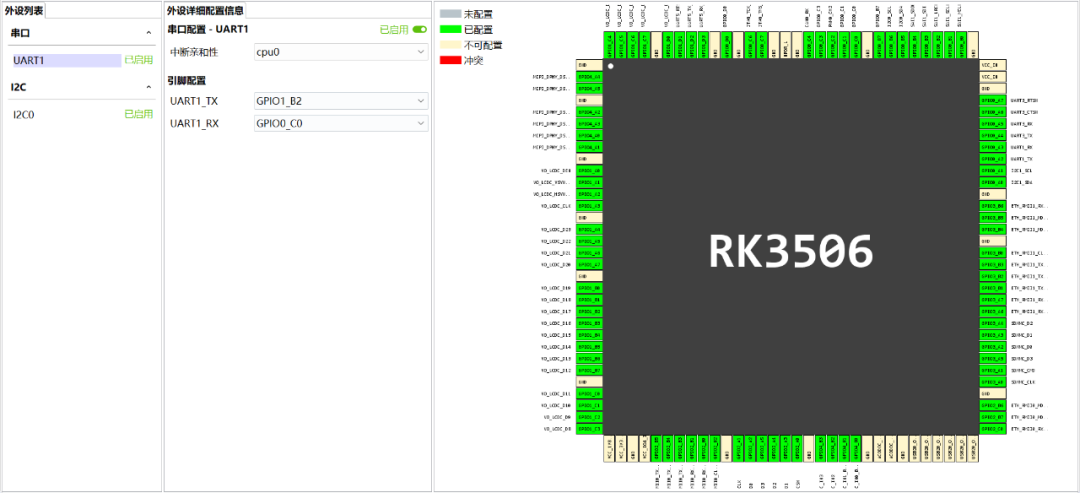
Task: Click the cream 不可配置 legend swatch
Action: (450, 45)
